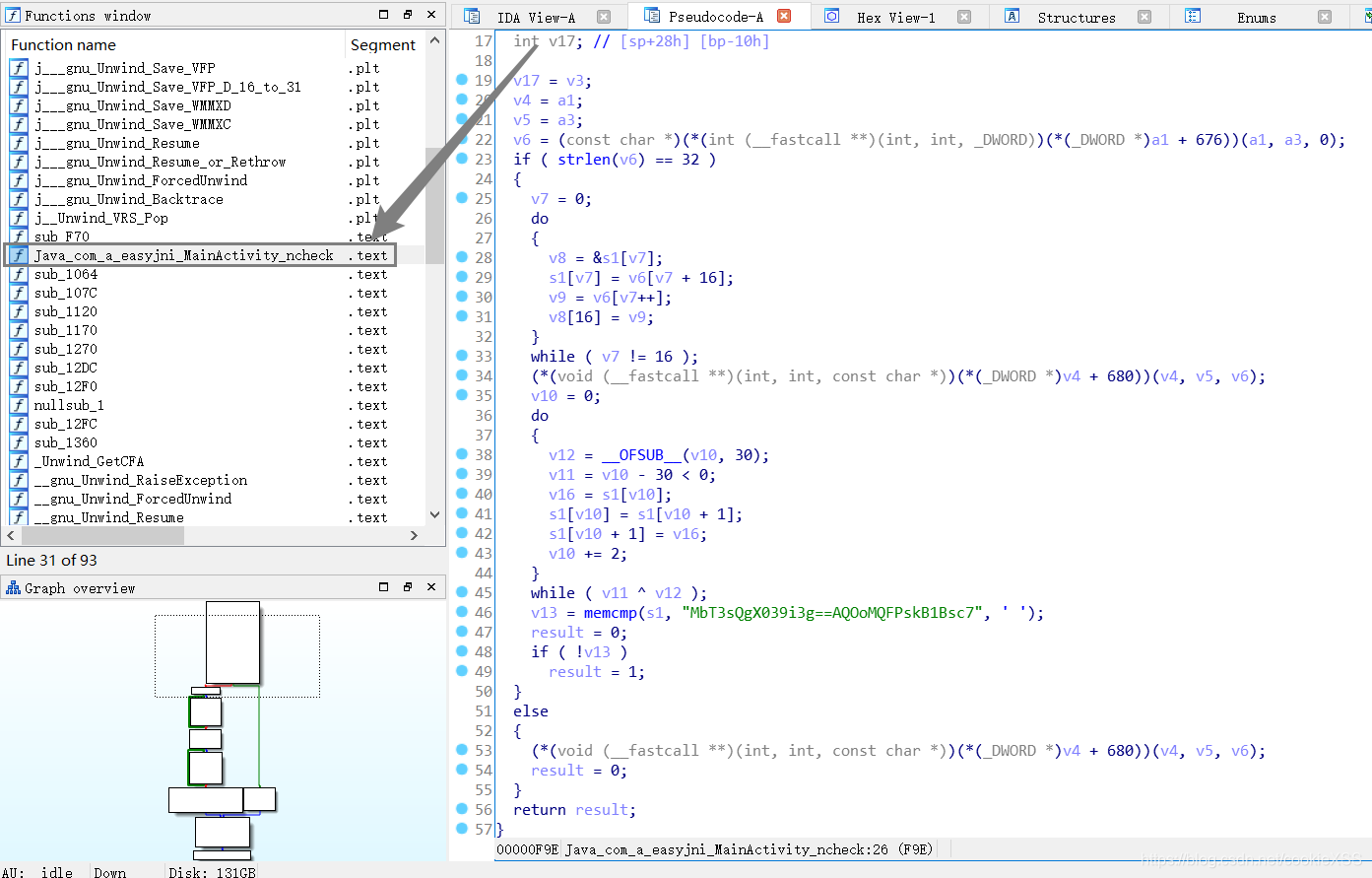
Task: Click function icon beside nullsub_1
Action: tap(19, 405)
